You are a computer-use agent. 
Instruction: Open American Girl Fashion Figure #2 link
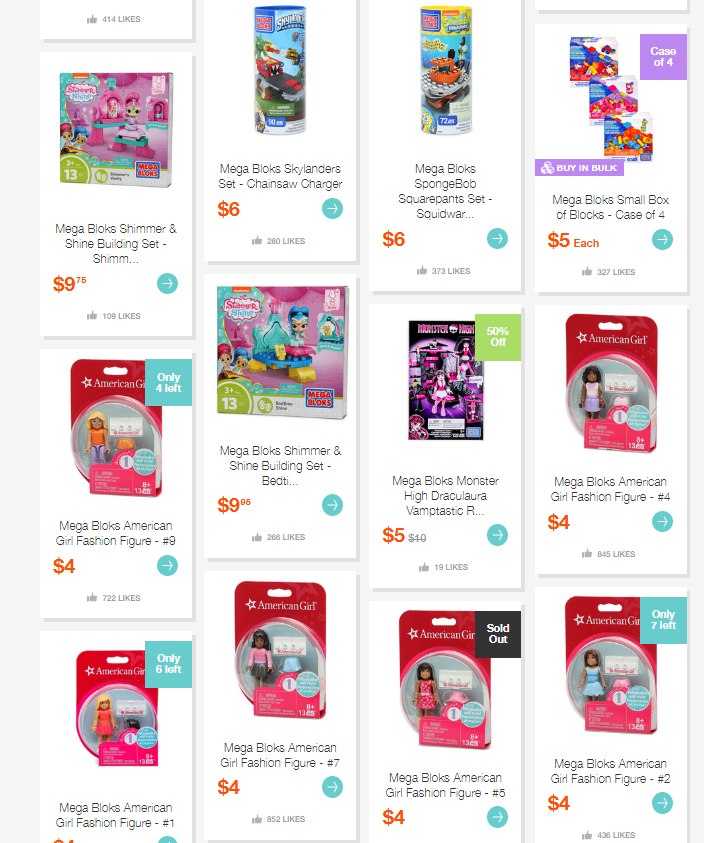click(610, 771)
